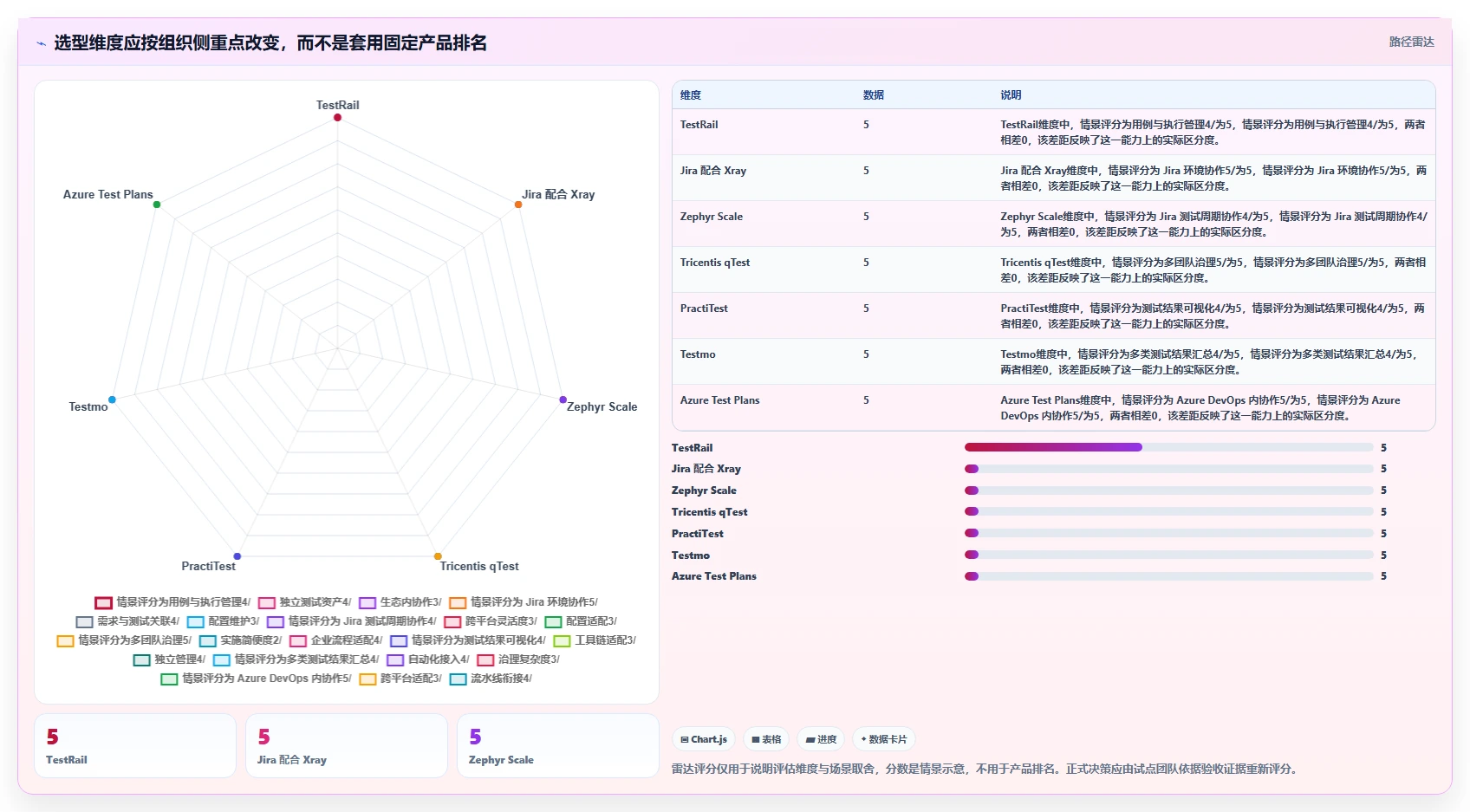1470x812 pixels.
Task: Click the Zephyr Scale progress bar
Action: click(1168, 490)
